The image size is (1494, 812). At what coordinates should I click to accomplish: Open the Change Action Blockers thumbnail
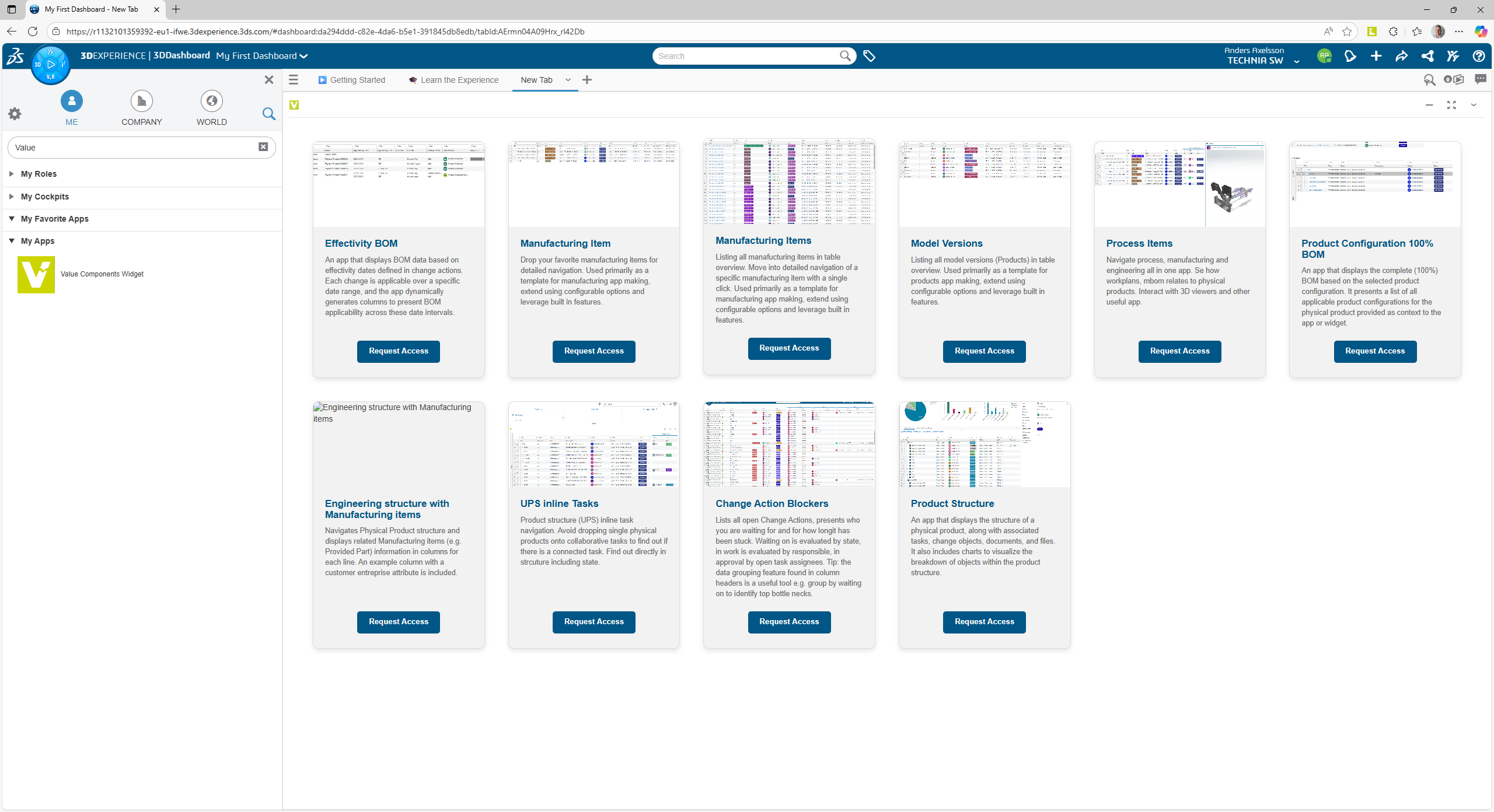789,444
